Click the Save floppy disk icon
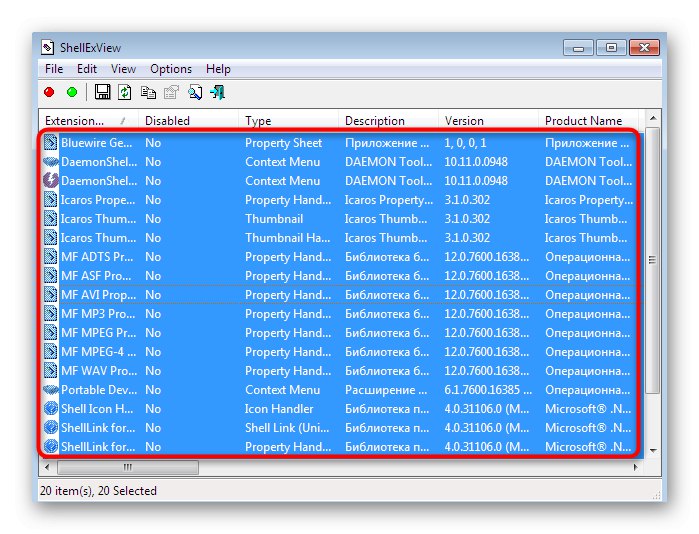Screen dimensions: 699x534 pyautogui.click(x=103, y=92)
